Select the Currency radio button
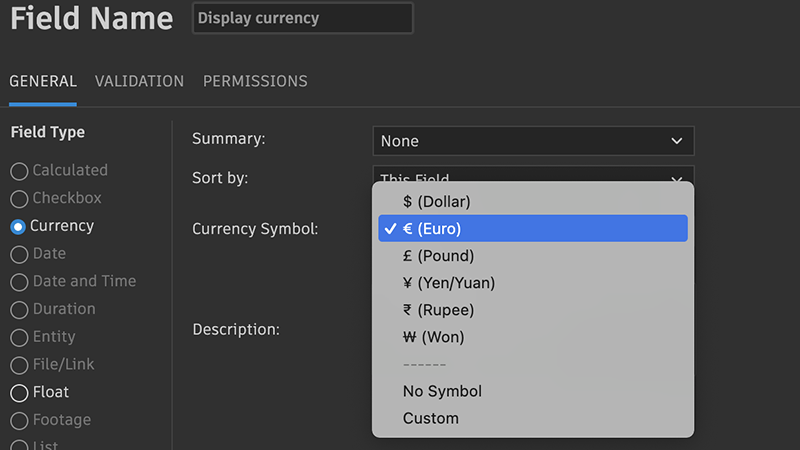 point(19,227)
